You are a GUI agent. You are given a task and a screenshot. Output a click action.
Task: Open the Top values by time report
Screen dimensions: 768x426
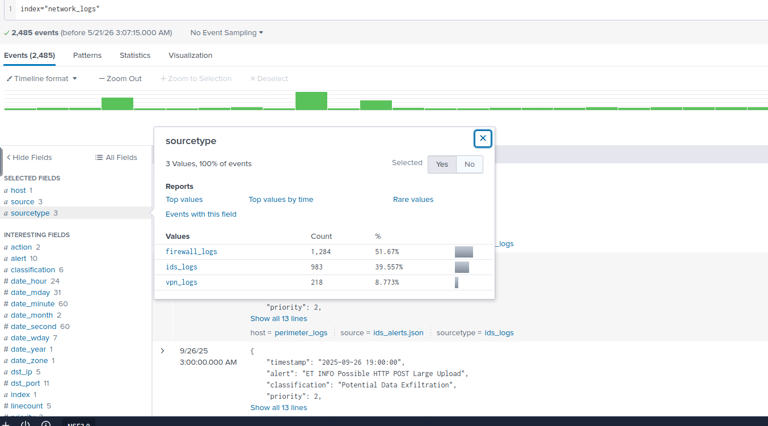pos(281,199)
